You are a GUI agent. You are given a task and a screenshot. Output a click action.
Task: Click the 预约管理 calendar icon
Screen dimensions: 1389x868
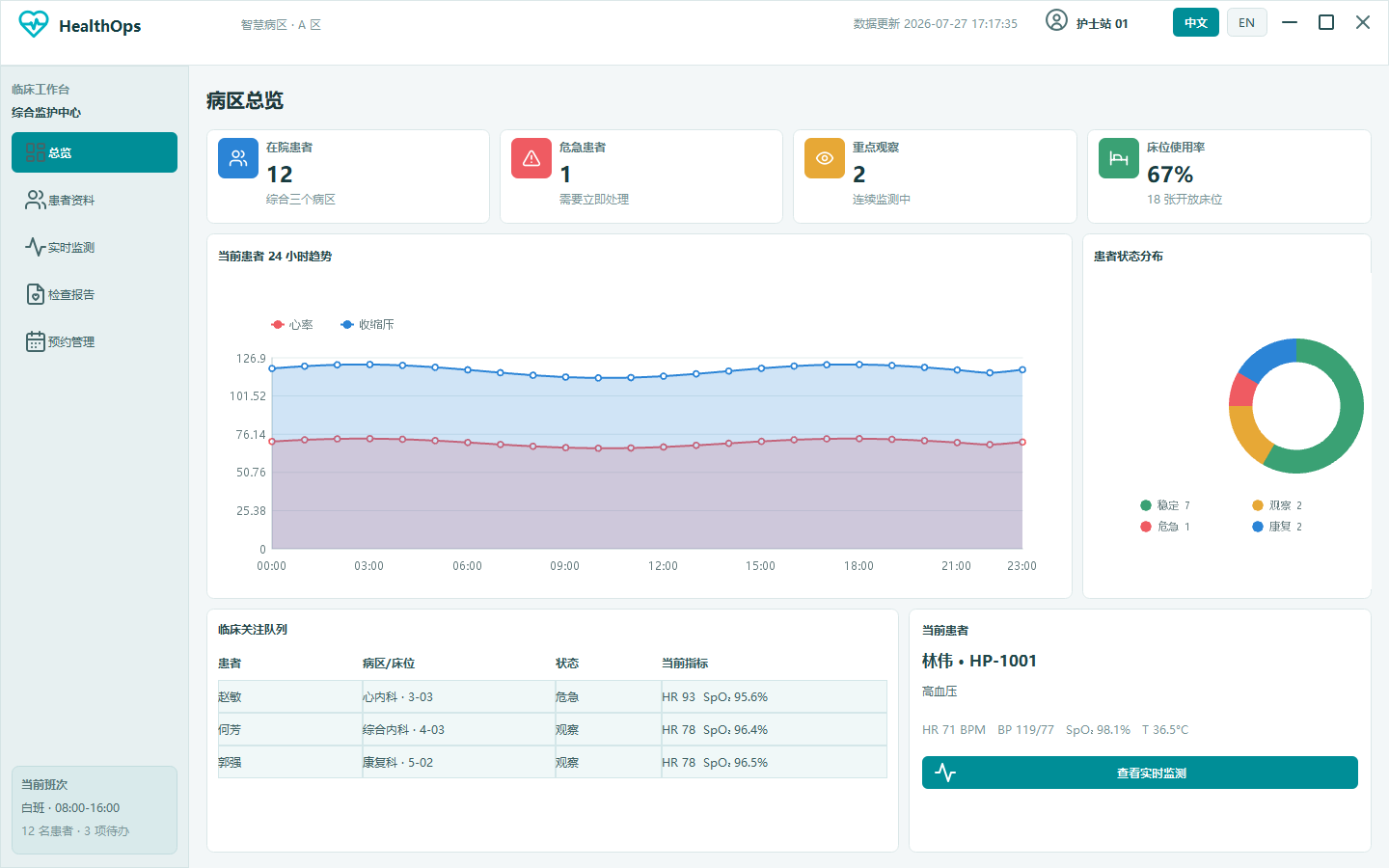(35, 341)
